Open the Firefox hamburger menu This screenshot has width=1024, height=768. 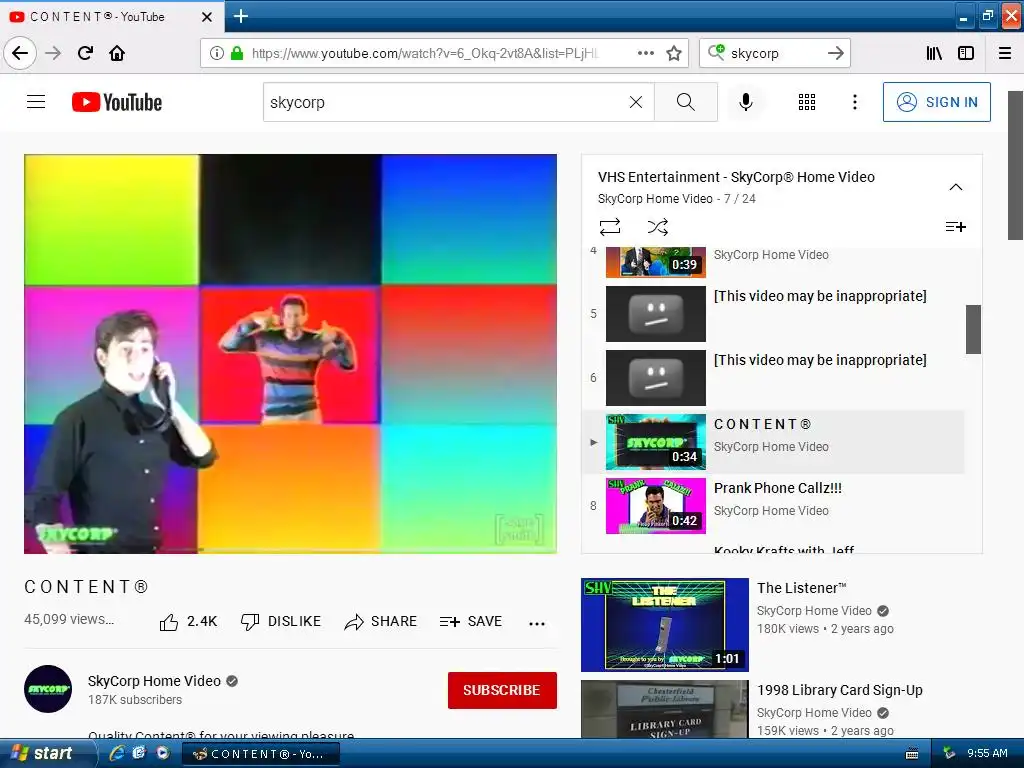pyautogui.click(x=1005, y=53)
